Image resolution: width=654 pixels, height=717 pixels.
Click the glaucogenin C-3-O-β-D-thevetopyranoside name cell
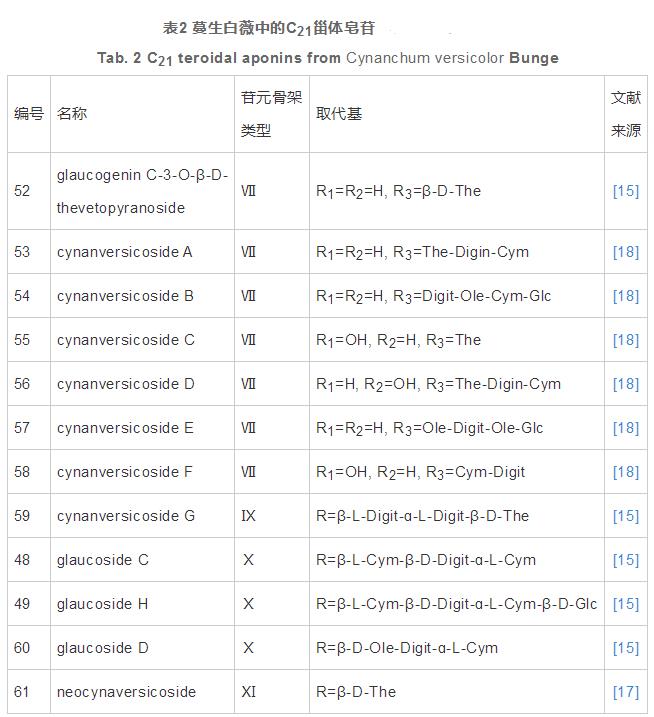coord(142,191)
